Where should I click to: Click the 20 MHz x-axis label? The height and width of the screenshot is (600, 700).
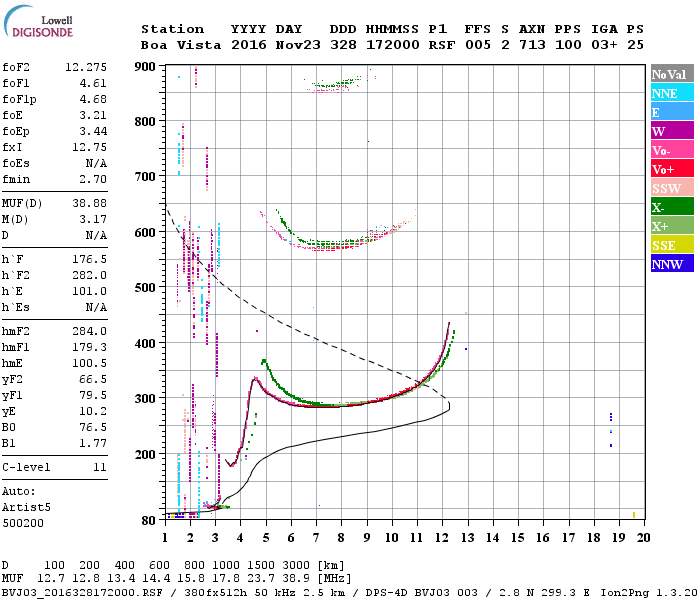click(643, 538)
